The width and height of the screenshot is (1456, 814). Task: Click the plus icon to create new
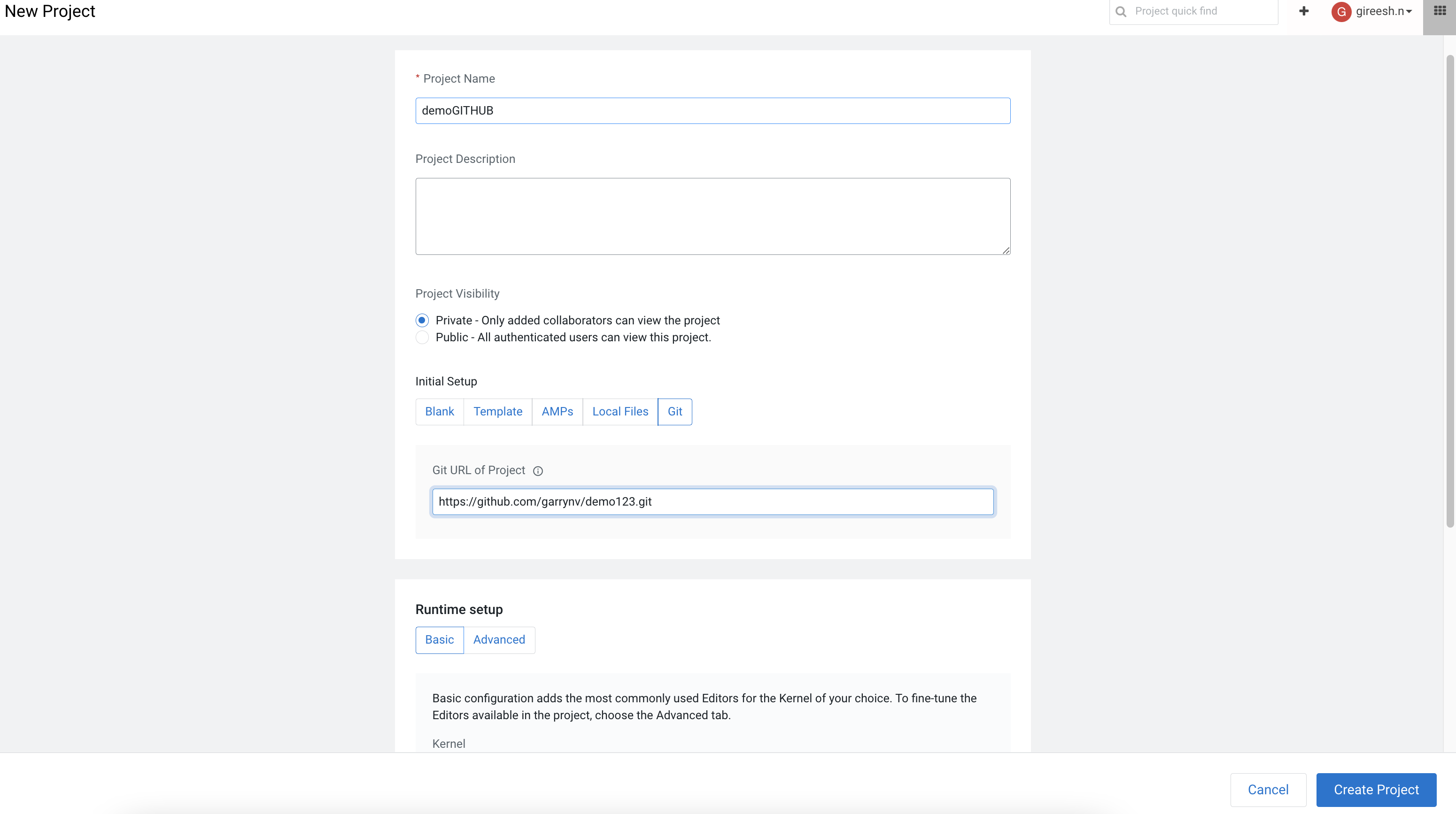(x=1303, y=11)
